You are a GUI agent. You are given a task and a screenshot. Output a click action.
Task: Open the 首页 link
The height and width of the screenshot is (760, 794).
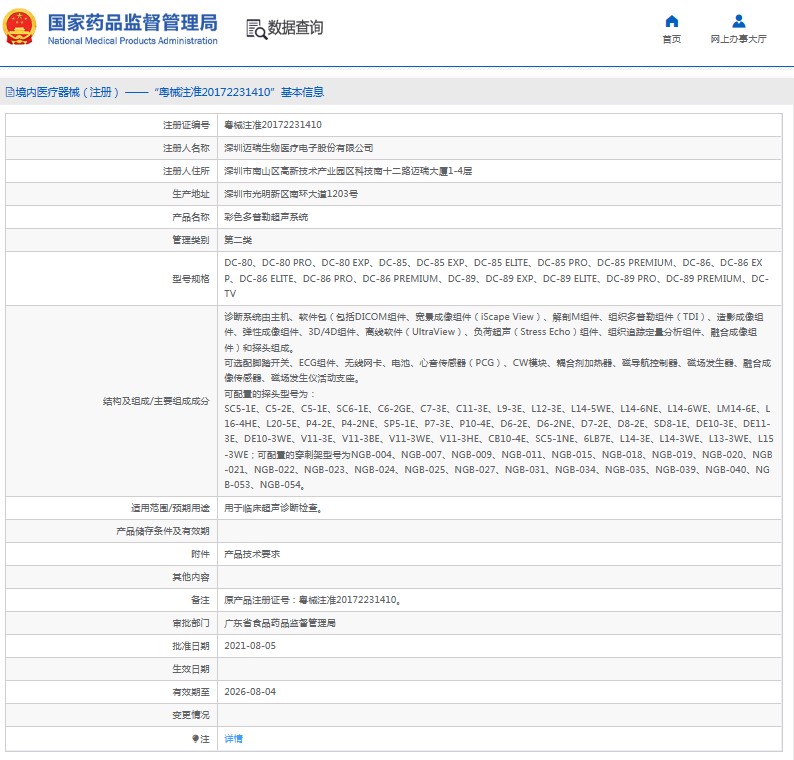pyautogui.click(x=671, y=39)
